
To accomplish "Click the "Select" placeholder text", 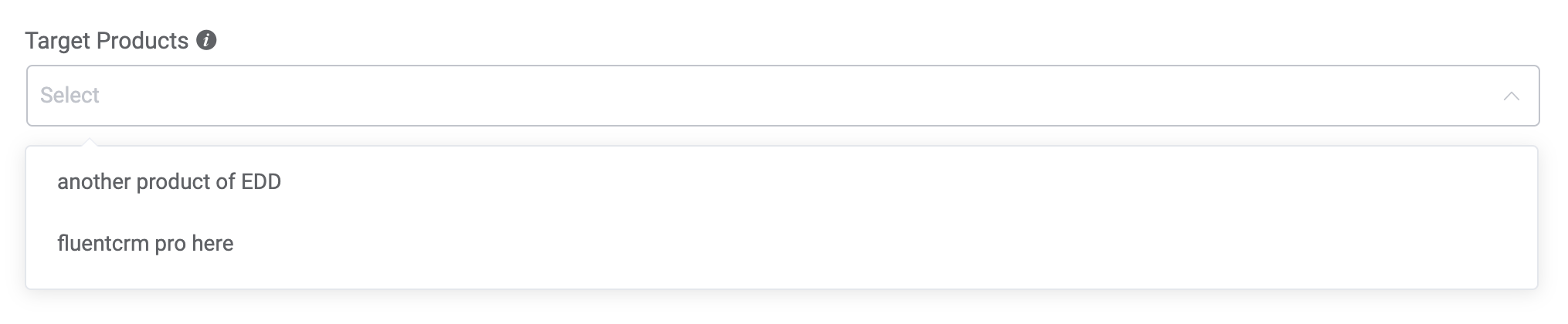I will click(x=70, y=96).
